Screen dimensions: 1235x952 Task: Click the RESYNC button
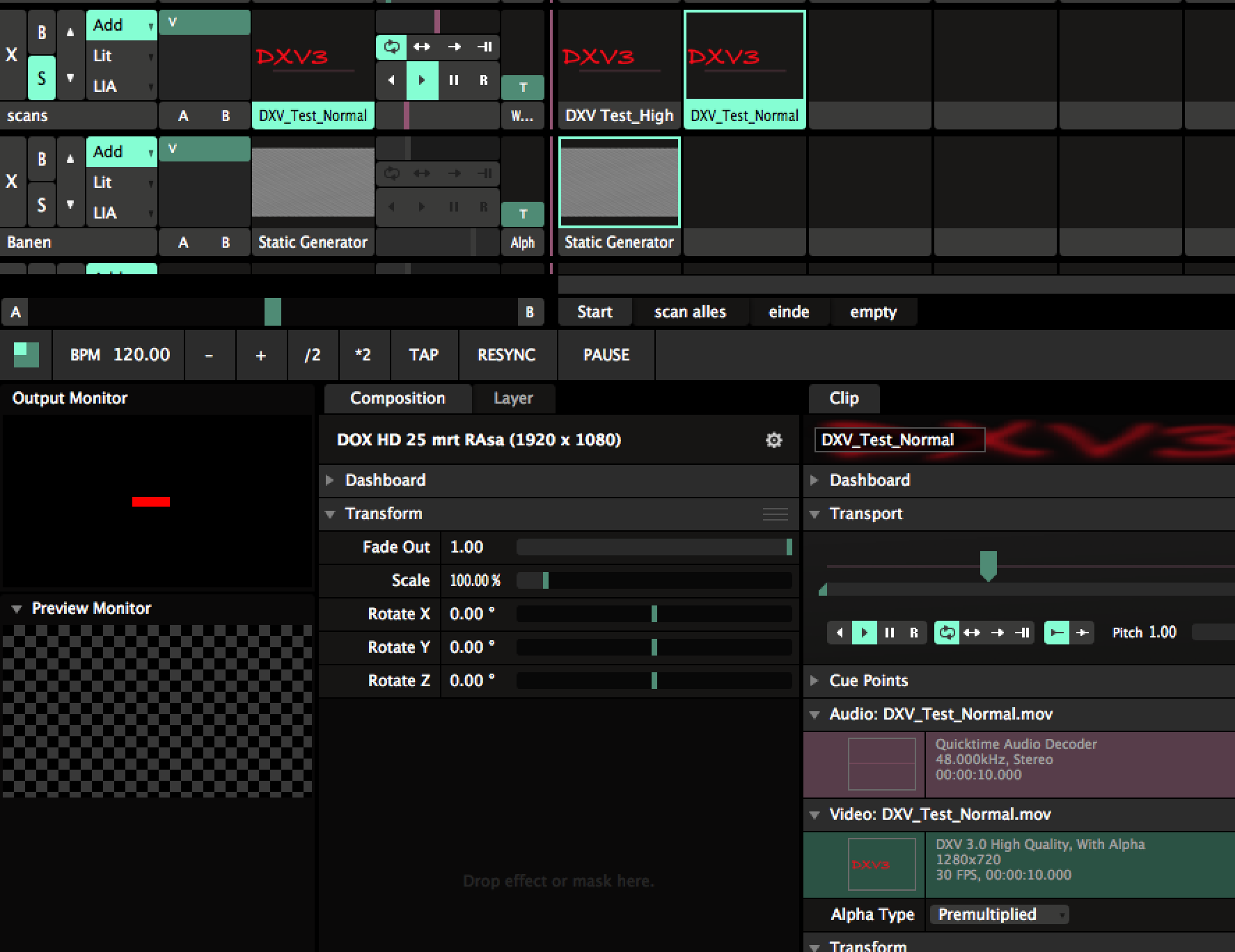506,355
